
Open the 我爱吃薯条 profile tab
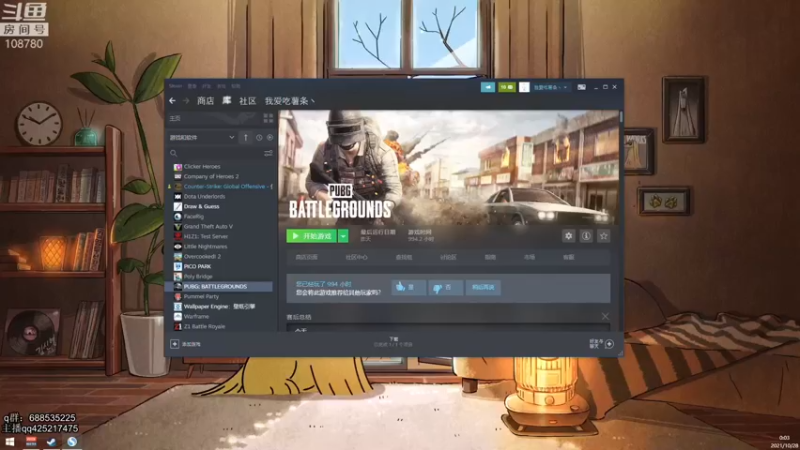click(x=289, y=101)
